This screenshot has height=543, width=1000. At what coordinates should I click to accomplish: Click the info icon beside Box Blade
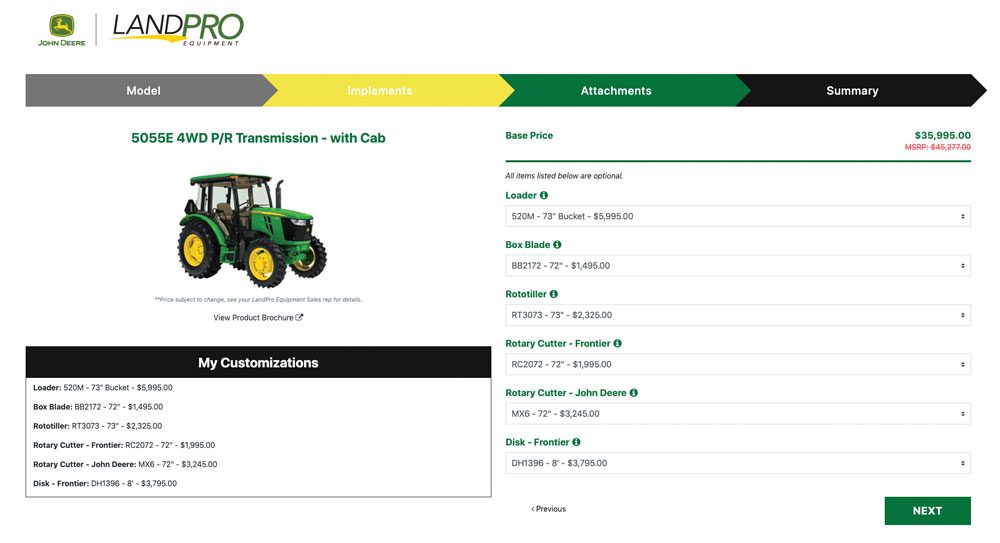pyautogui.click(x=557, y=245)
